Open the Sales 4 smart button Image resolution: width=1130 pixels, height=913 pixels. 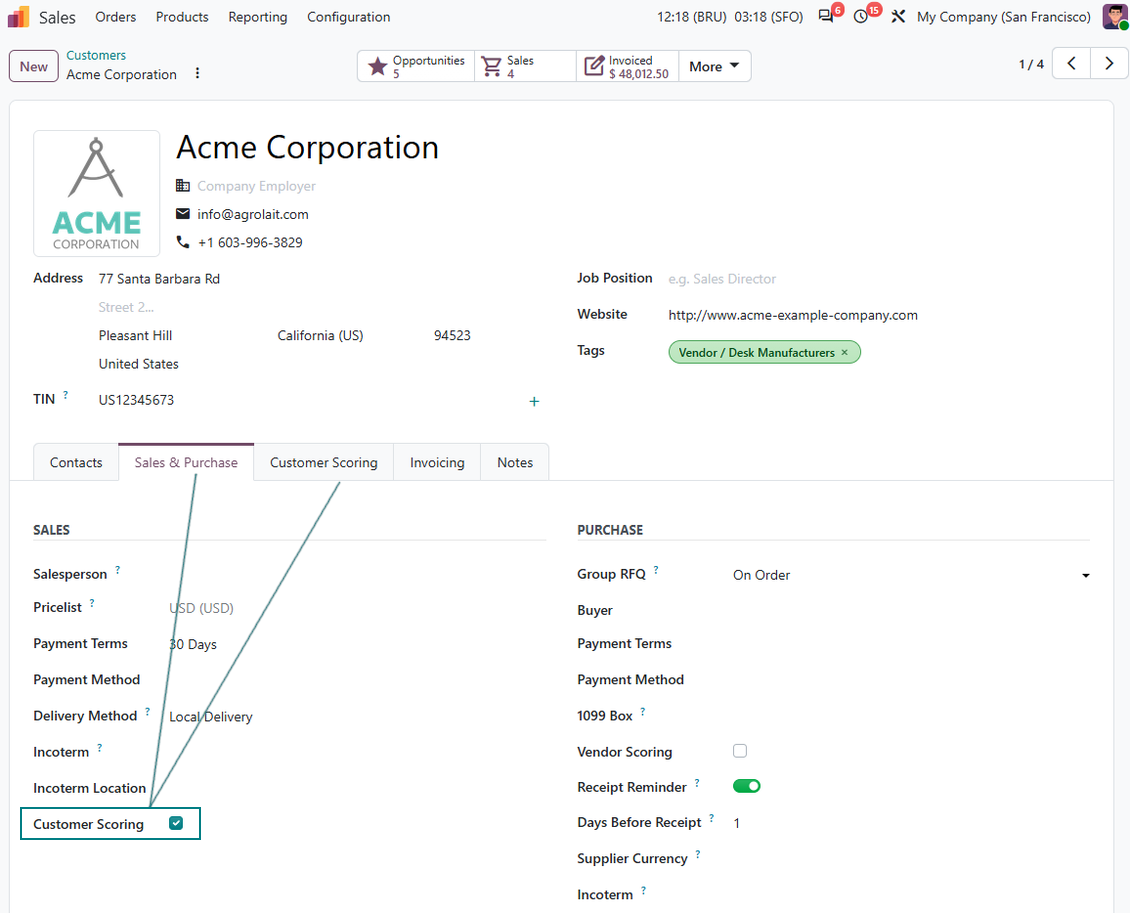coord(525,66)
